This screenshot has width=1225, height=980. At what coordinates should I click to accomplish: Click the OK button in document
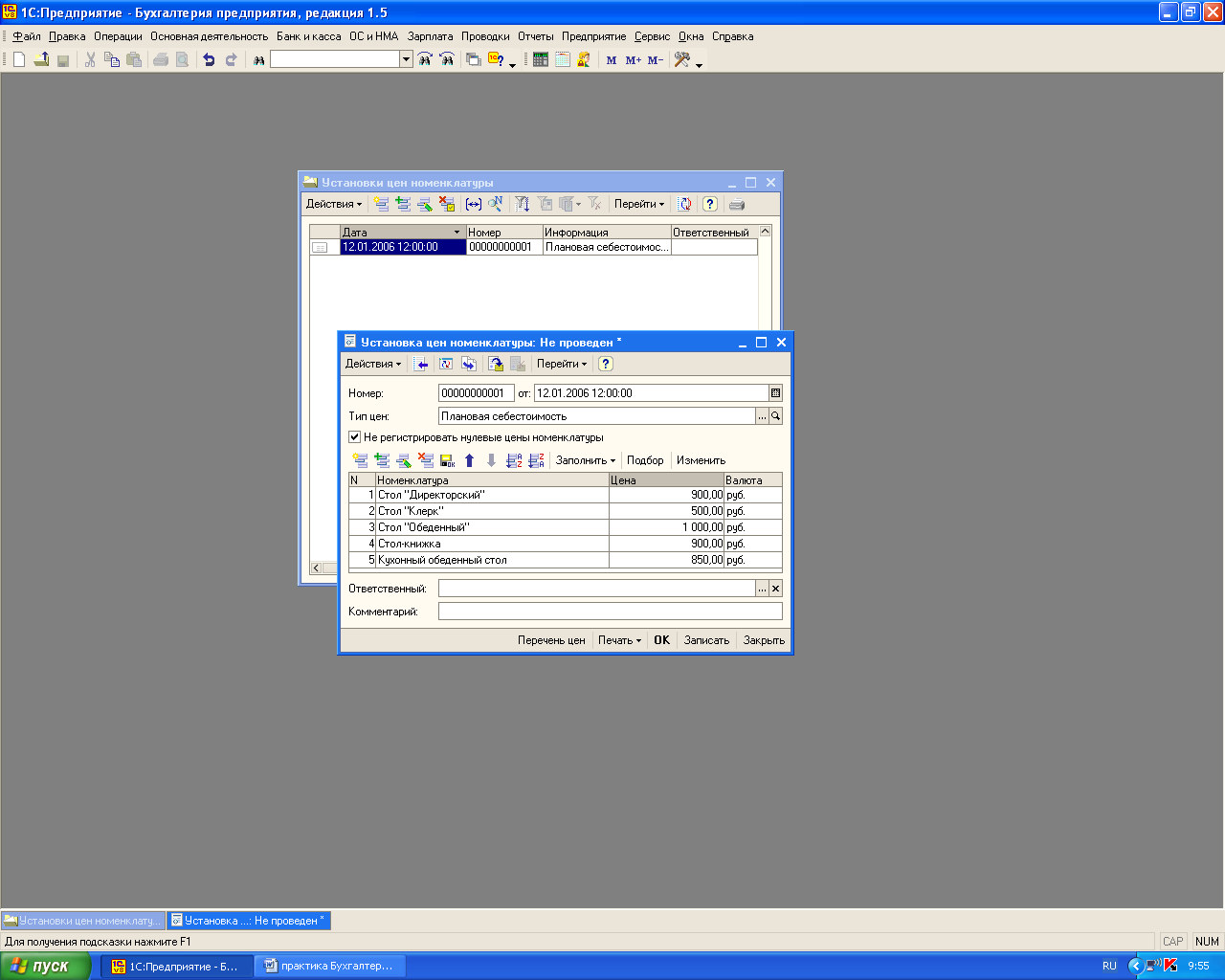662,640
